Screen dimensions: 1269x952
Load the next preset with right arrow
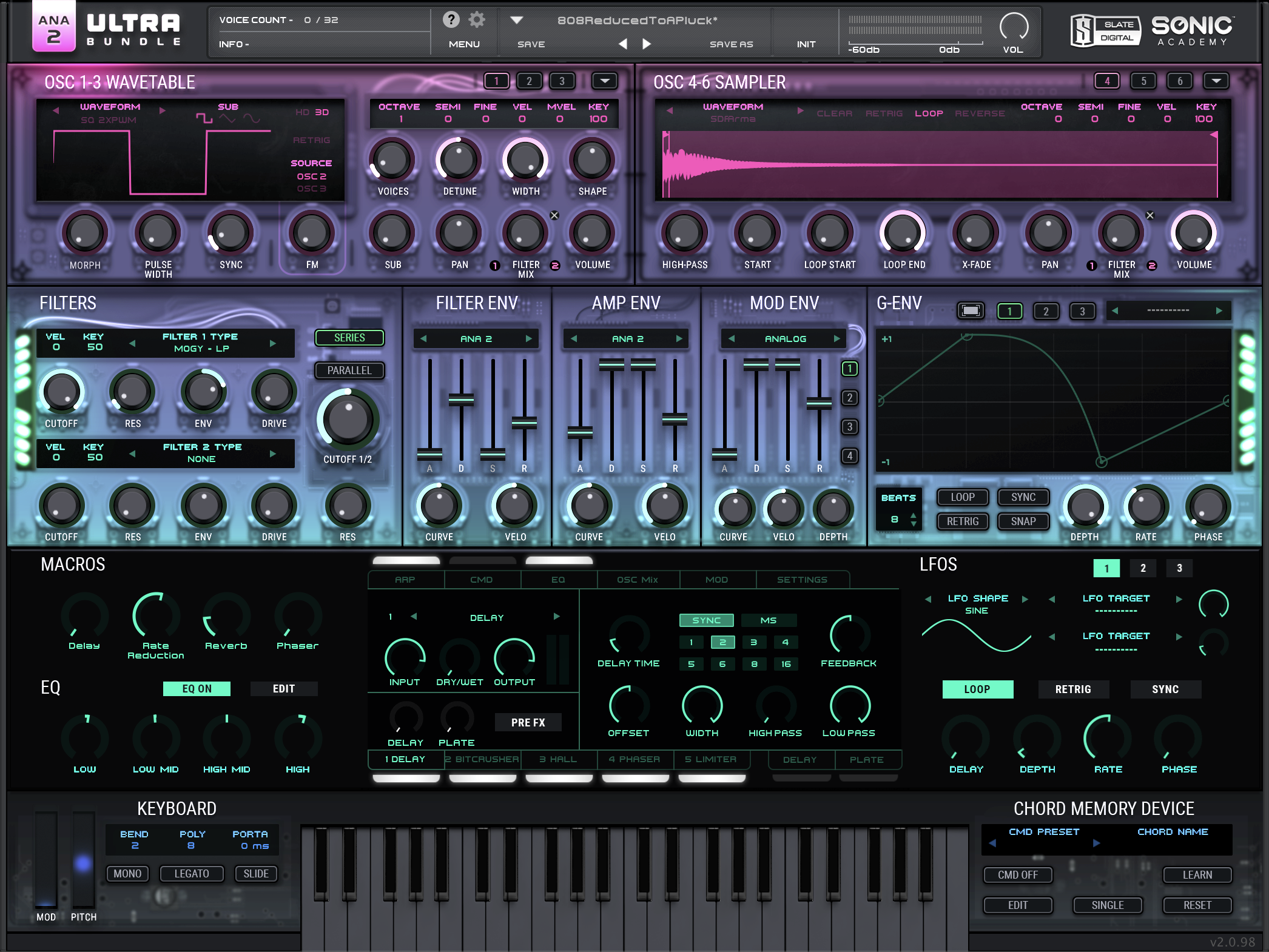[647, 44]
